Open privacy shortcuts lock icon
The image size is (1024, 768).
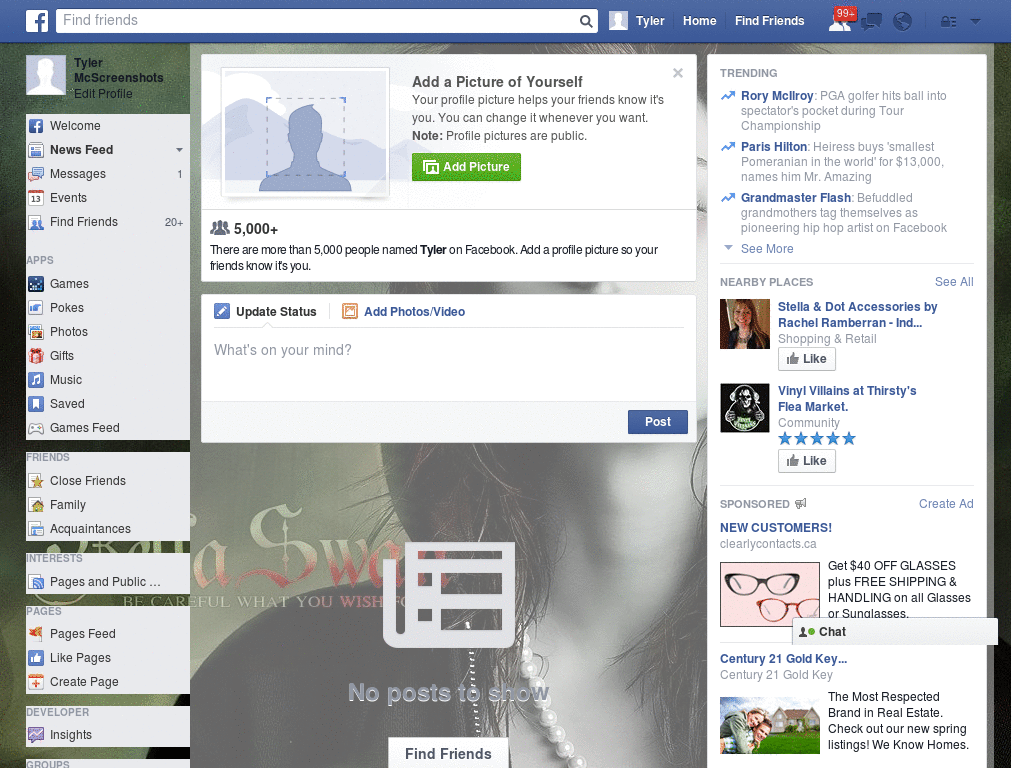[948, 22]
